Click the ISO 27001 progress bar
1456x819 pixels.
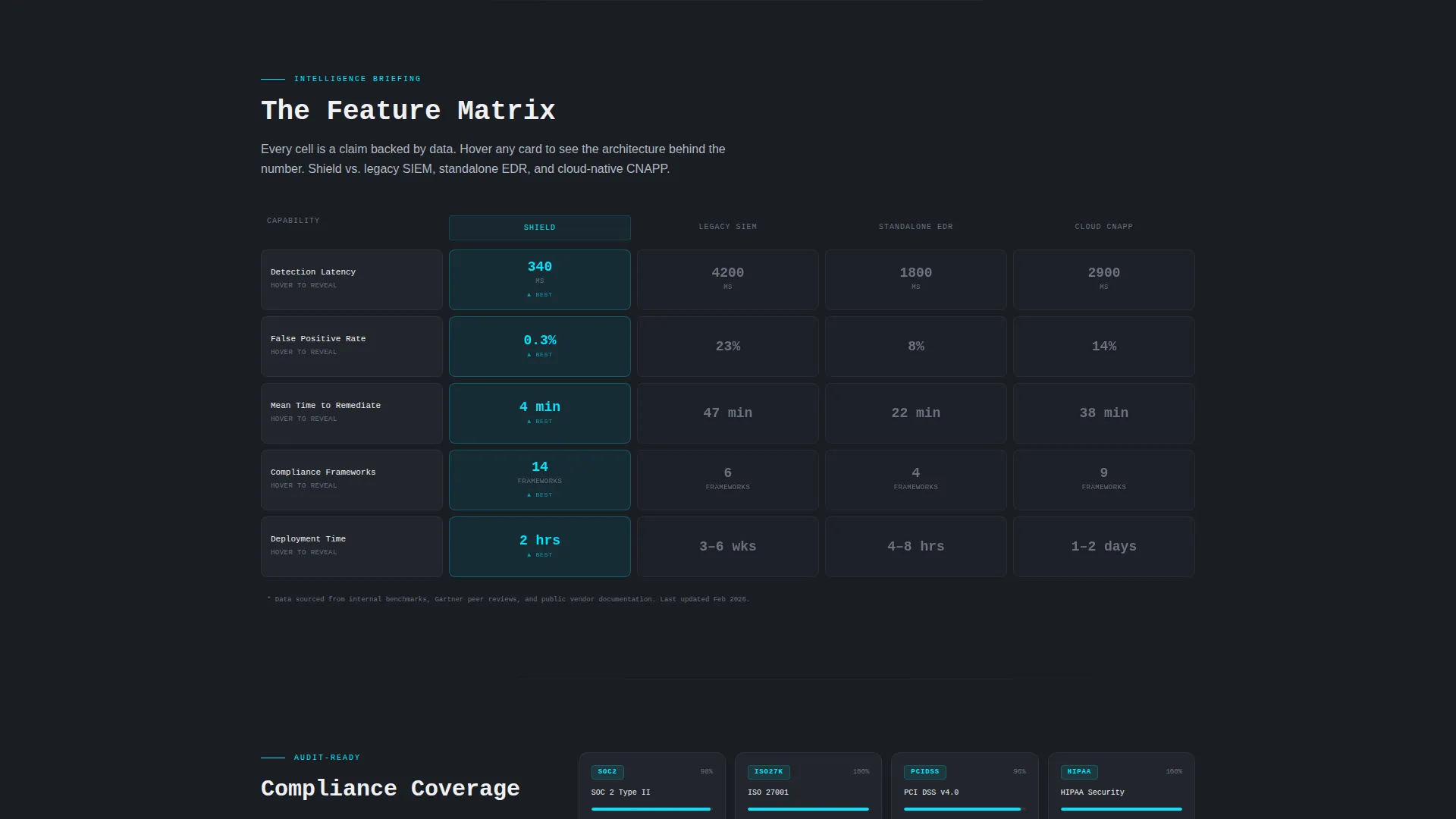(x=808, y=809)
